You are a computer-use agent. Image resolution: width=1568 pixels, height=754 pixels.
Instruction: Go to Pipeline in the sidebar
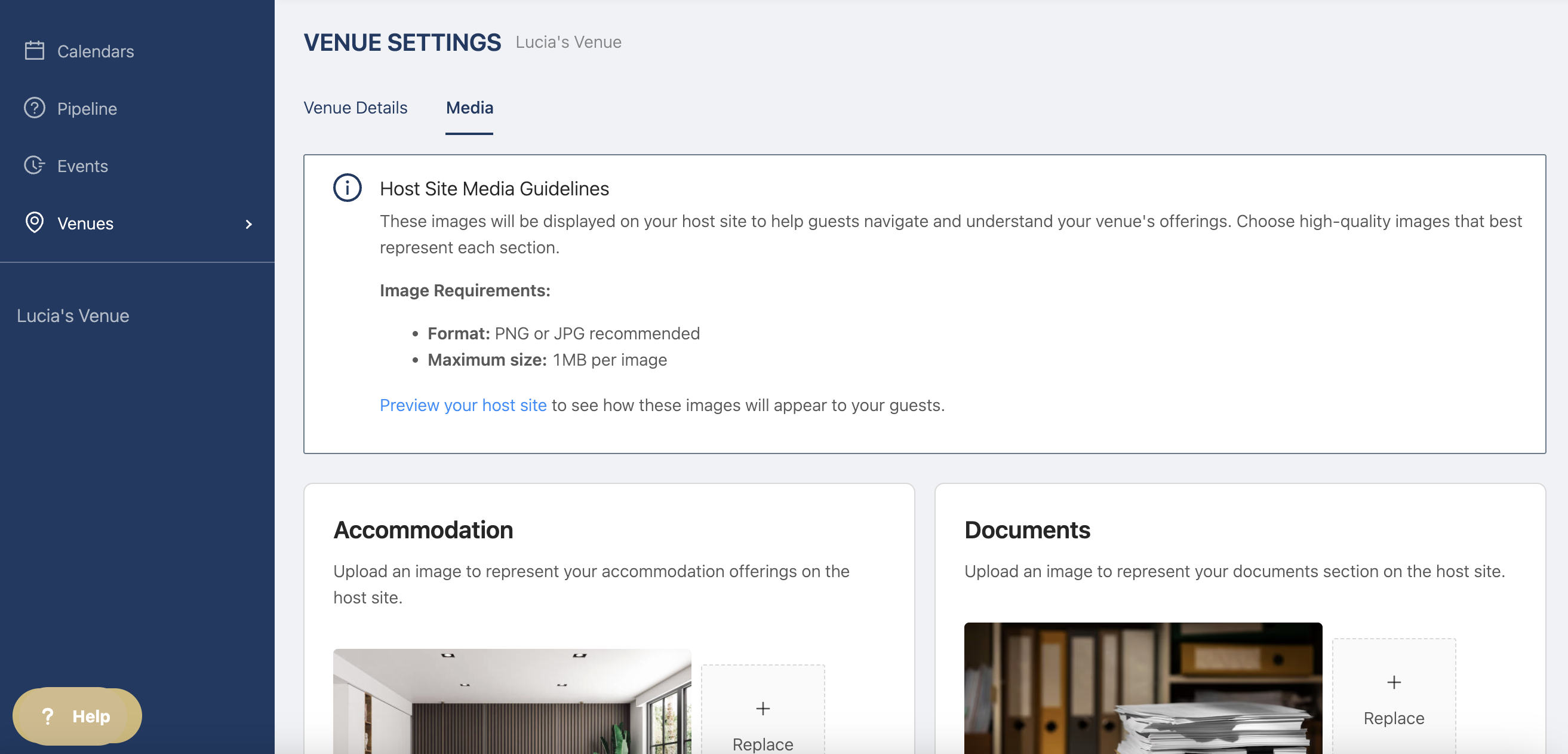click(87, 108)
